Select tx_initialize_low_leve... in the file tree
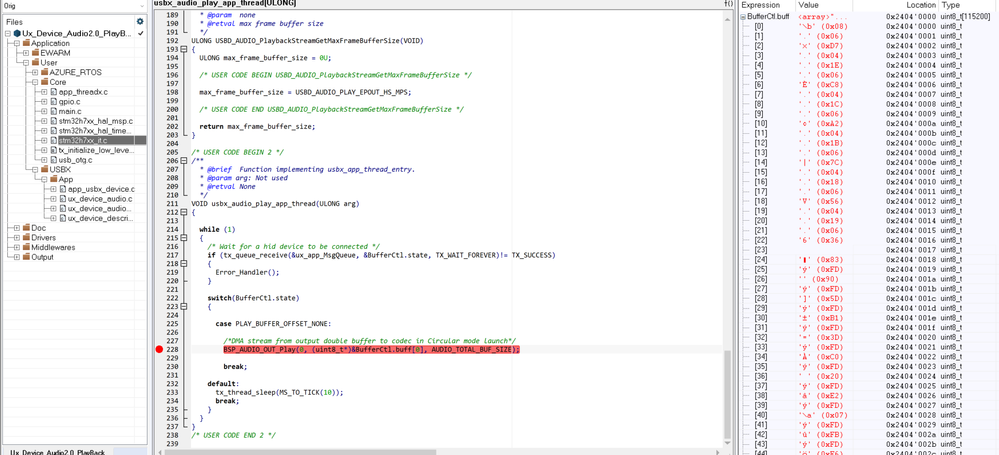The height and width of the screenshot is (455, 999). pos(96,150)
